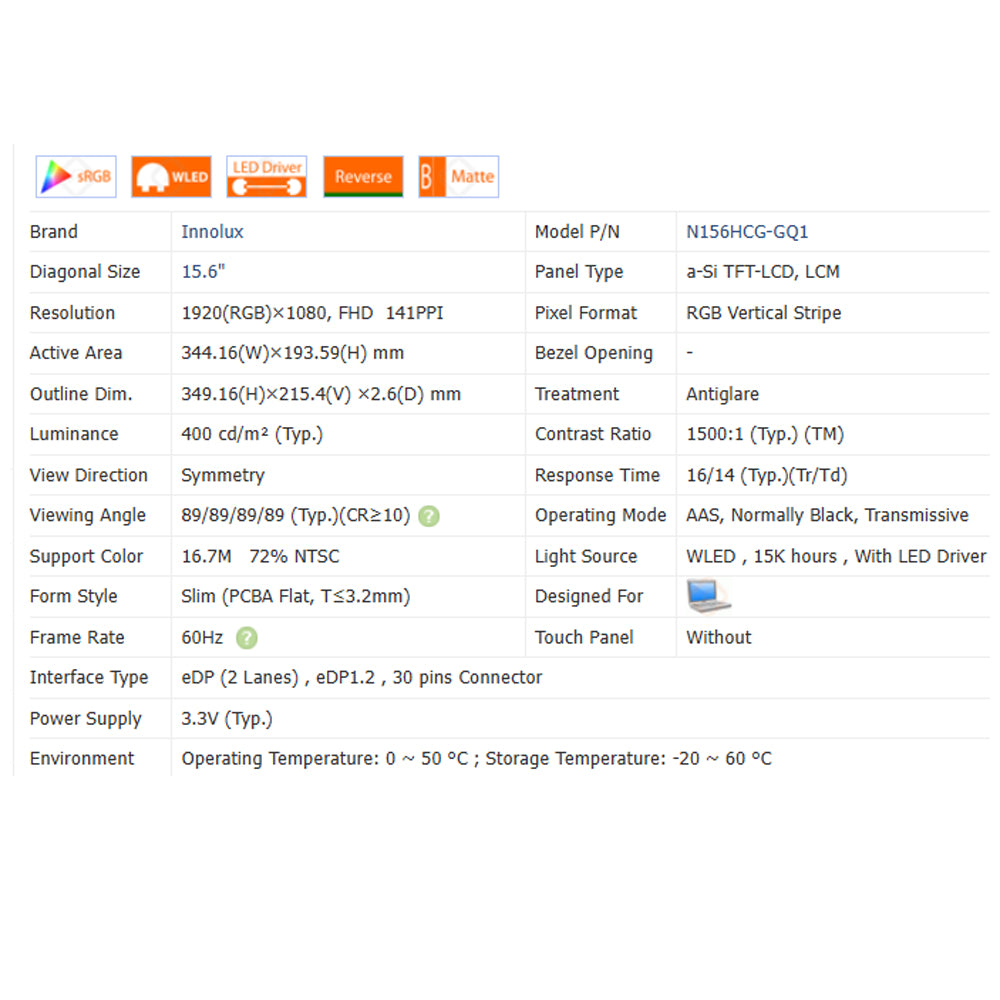Click the Active Area dimensions value
This screenshot has height=1000, width=1000.
tap(293, 353)
